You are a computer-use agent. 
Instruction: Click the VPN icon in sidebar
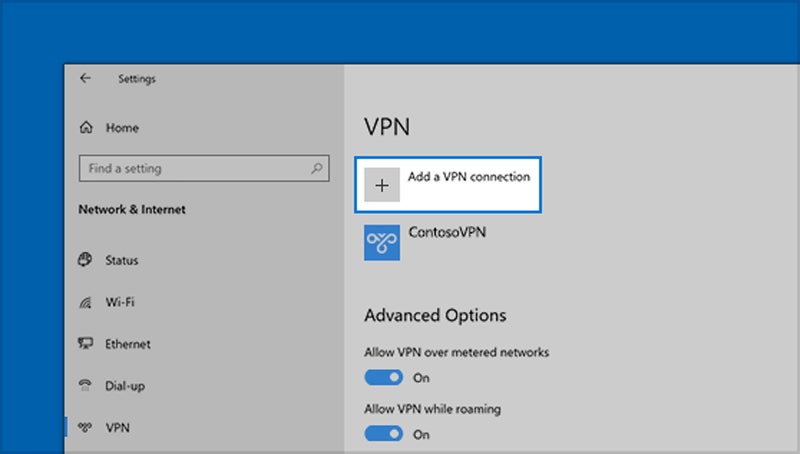click(86, 428)
